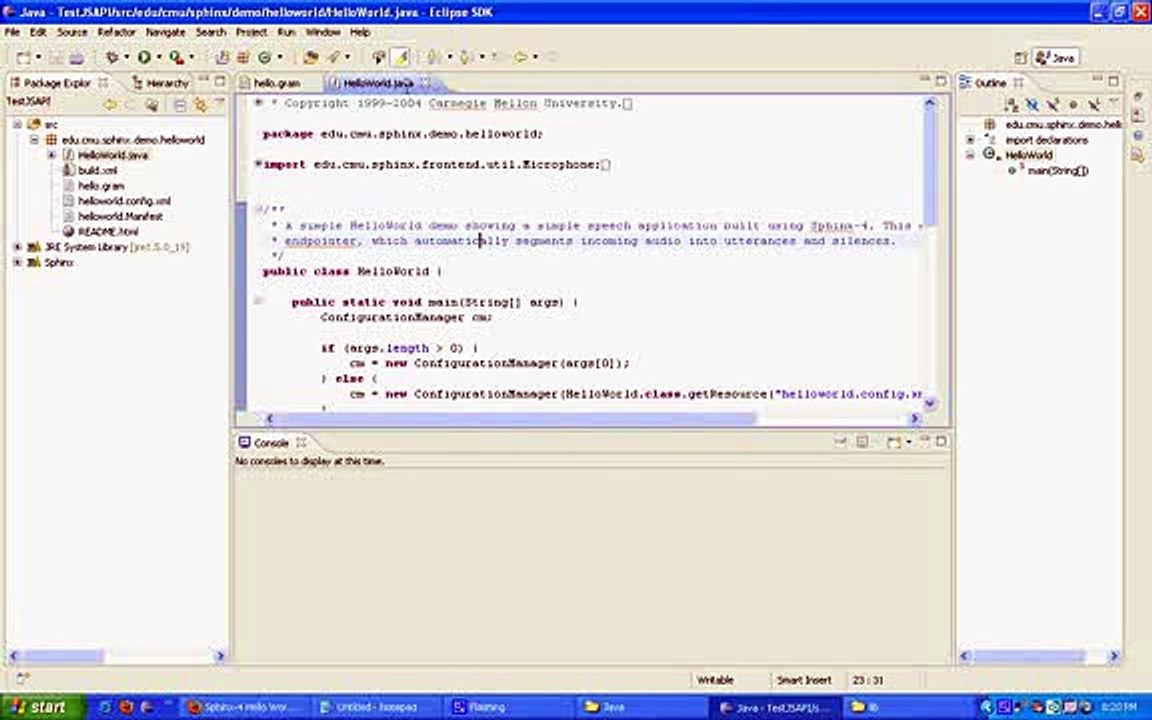This screenshot has height=720, width=1152.
Task: Click 'Smart Insert' in the status bar
Action: [804, 680]
